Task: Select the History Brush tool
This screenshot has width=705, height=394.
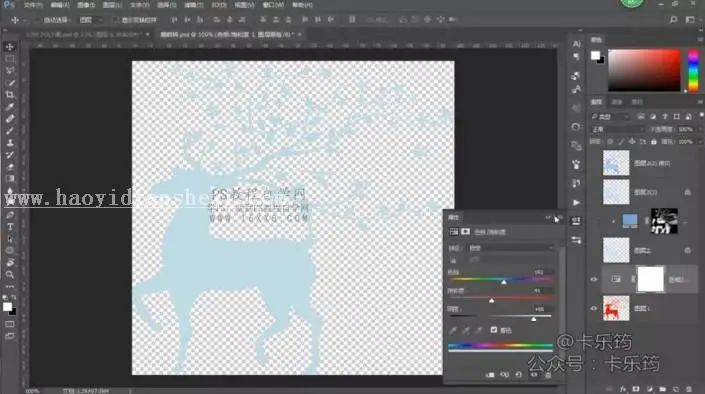Action: pos(10,155)
